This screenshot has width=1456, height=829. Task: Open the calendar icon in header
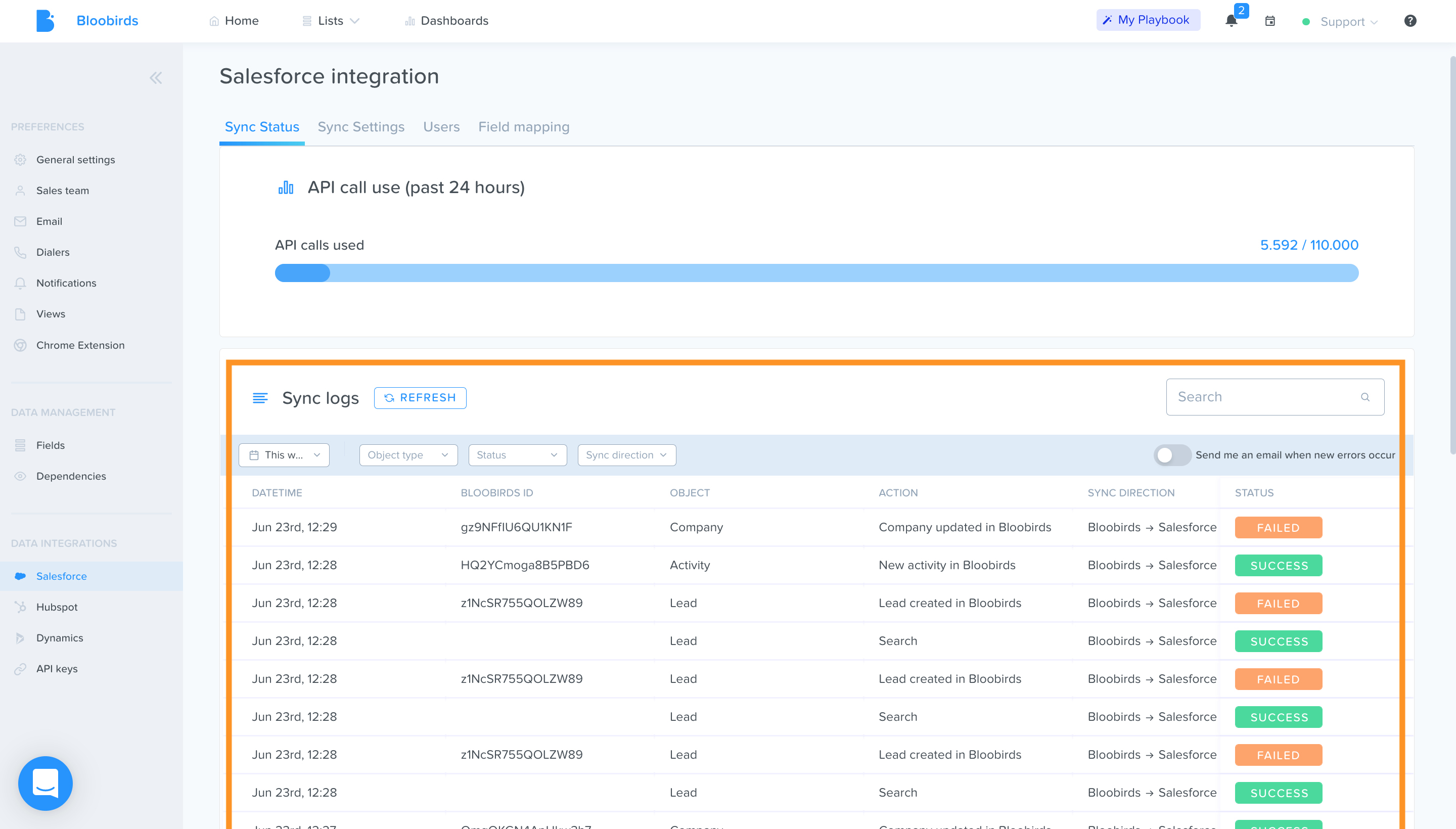pyautogui.click(x=1270, y=21)
